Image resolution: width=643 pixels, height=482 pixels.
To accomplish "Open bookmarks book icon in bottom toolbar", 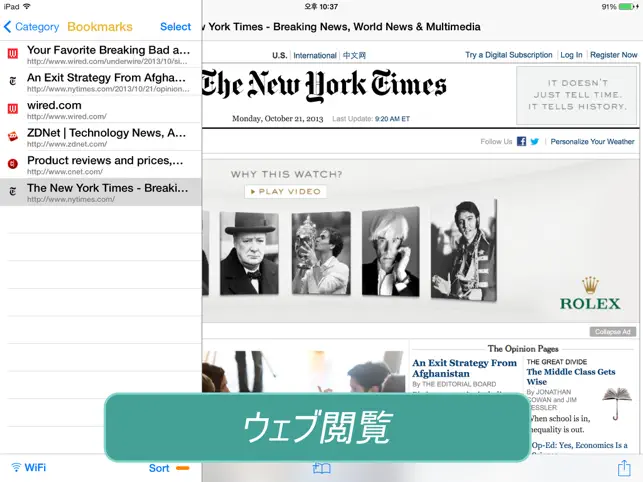I will coord(322,468).
